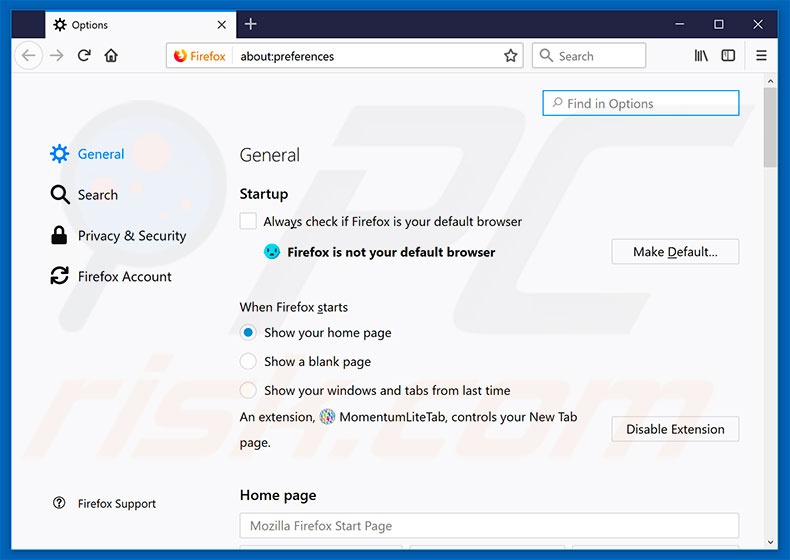The image size is (790, 560).
Task: Click the Firefox Account sync icon
Action: 59,276
